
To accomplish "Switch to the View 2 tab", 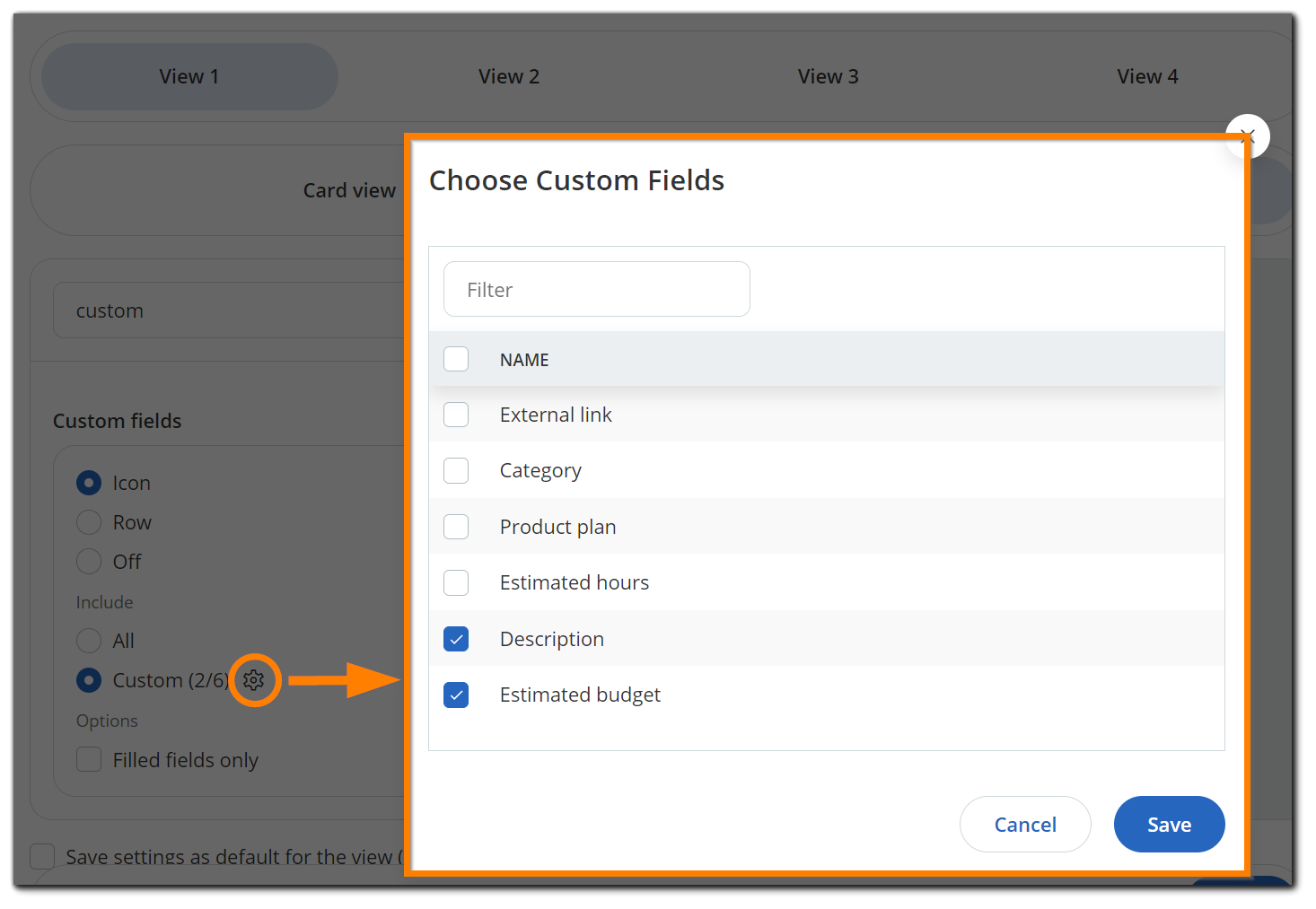I will pos(509,77).
